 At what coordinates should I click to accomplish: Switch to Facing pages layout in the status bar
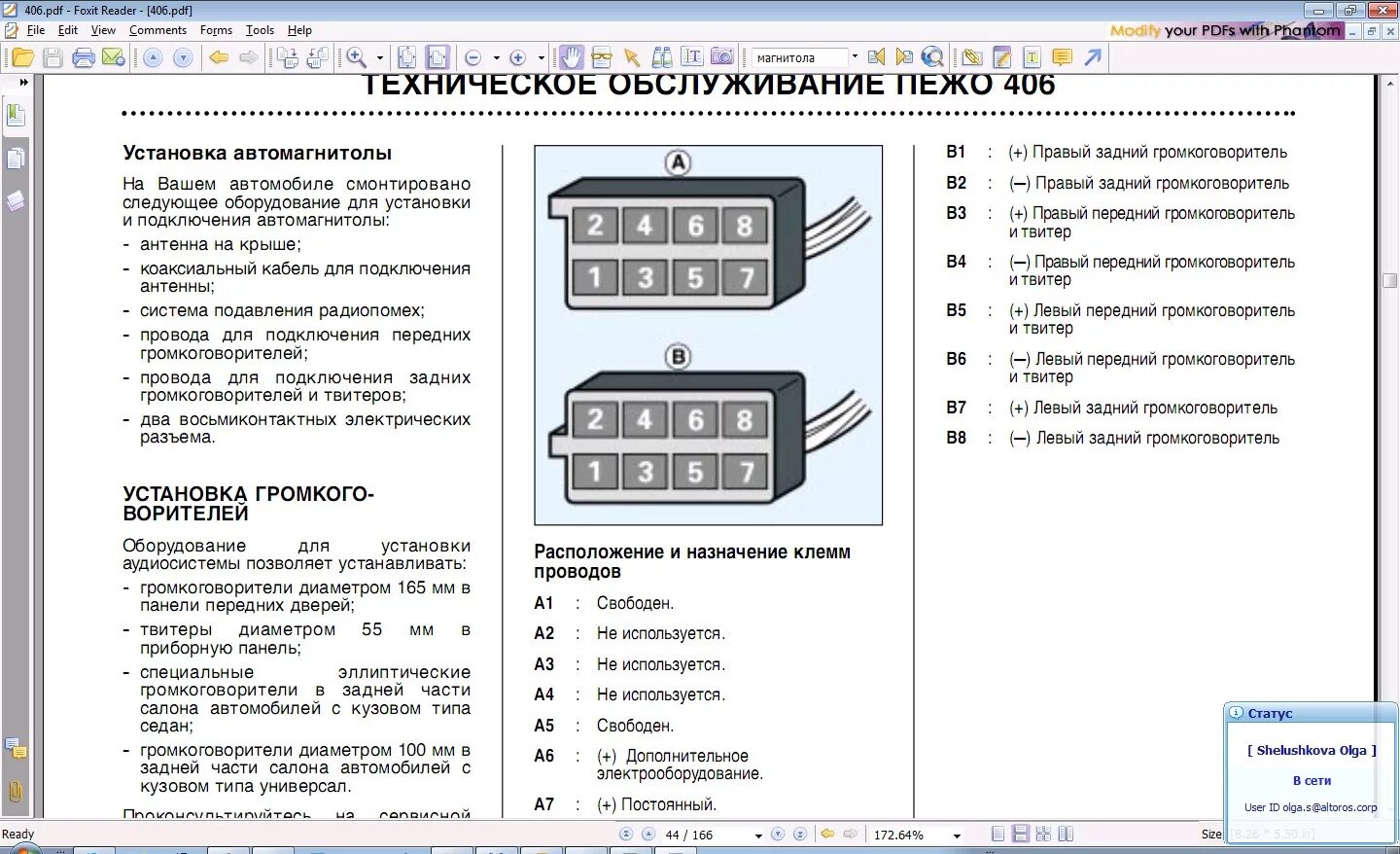click(1066, 835)
